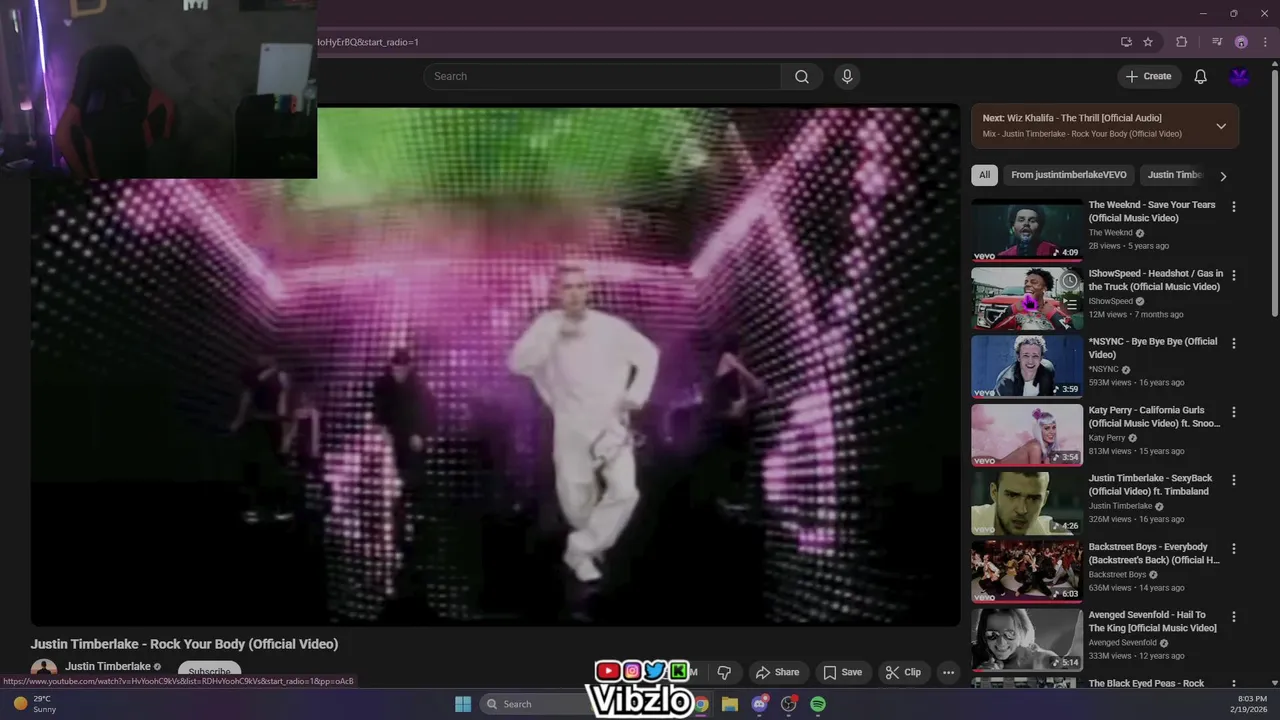Click the taskbar Search box
The image size is (1280, 720).
coord(533,704)
